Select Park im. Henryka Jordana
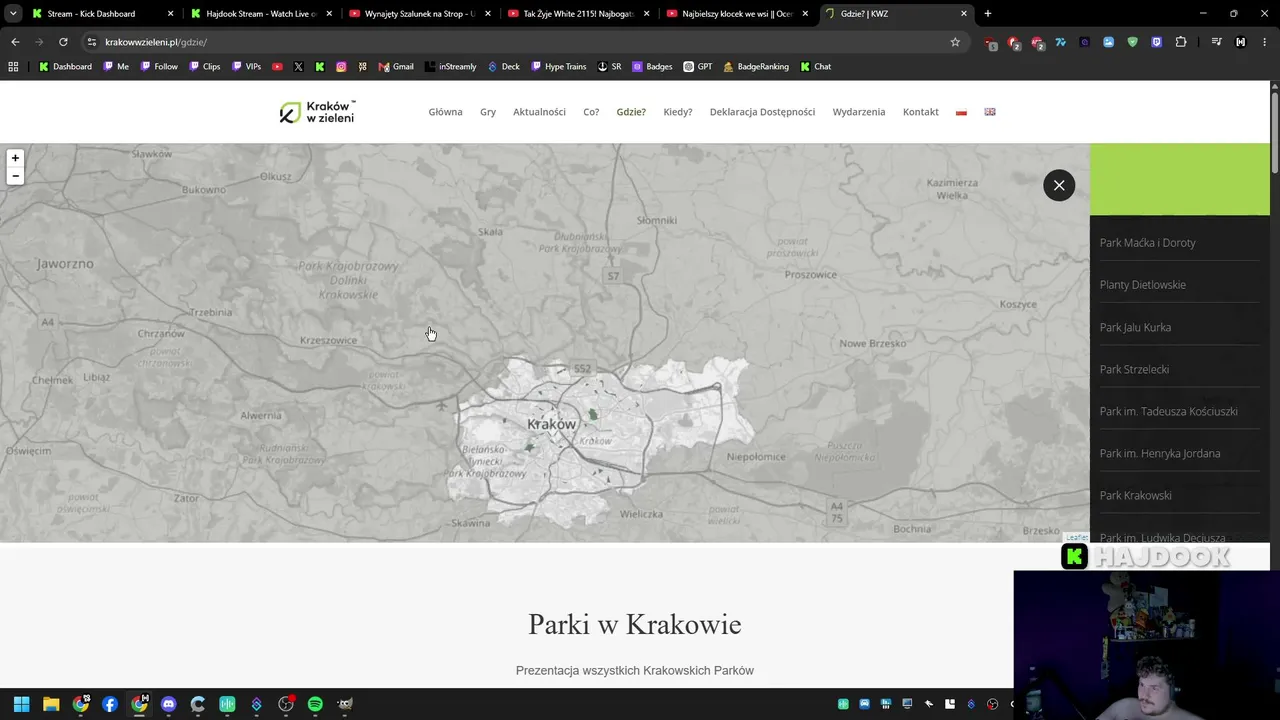The image size is (1280, 720). [1159, 453]
